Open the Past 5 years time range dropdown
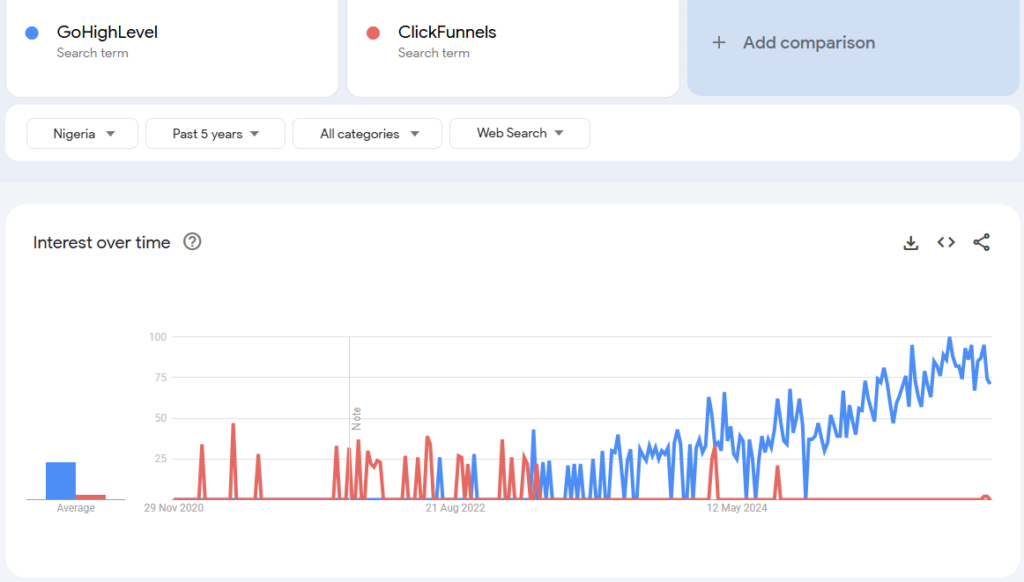The height and width of the screenshot is (582, 1024). pyautogui.click(x=215, y=134)
